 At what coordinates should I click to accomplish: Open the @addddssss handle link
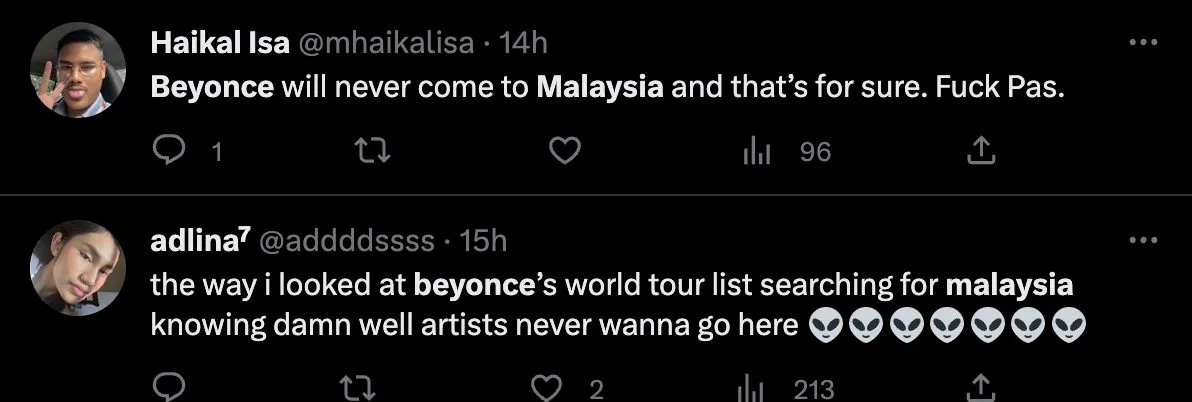(347, 241)
